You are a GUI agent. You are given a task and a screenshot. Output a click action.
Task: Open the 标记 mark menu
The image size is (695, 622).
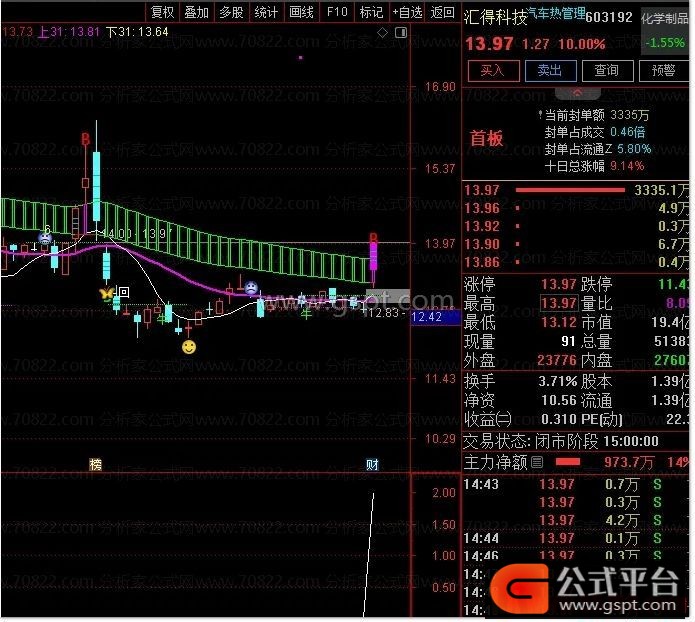click(371, 12)
